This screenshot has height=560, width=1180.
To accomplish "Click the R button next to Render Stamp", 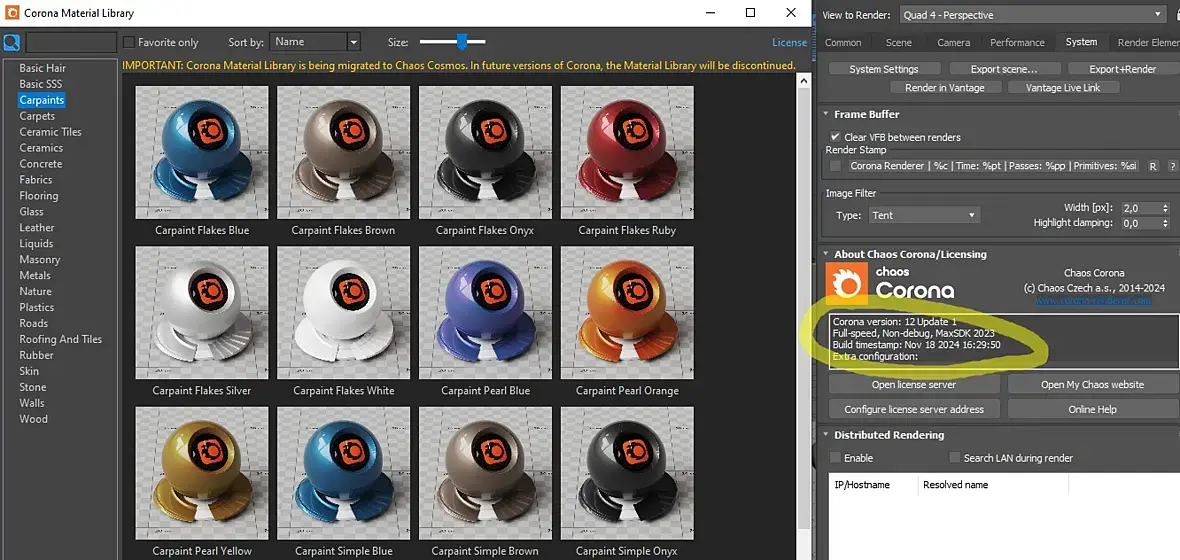I will (x=1152, y=166).
